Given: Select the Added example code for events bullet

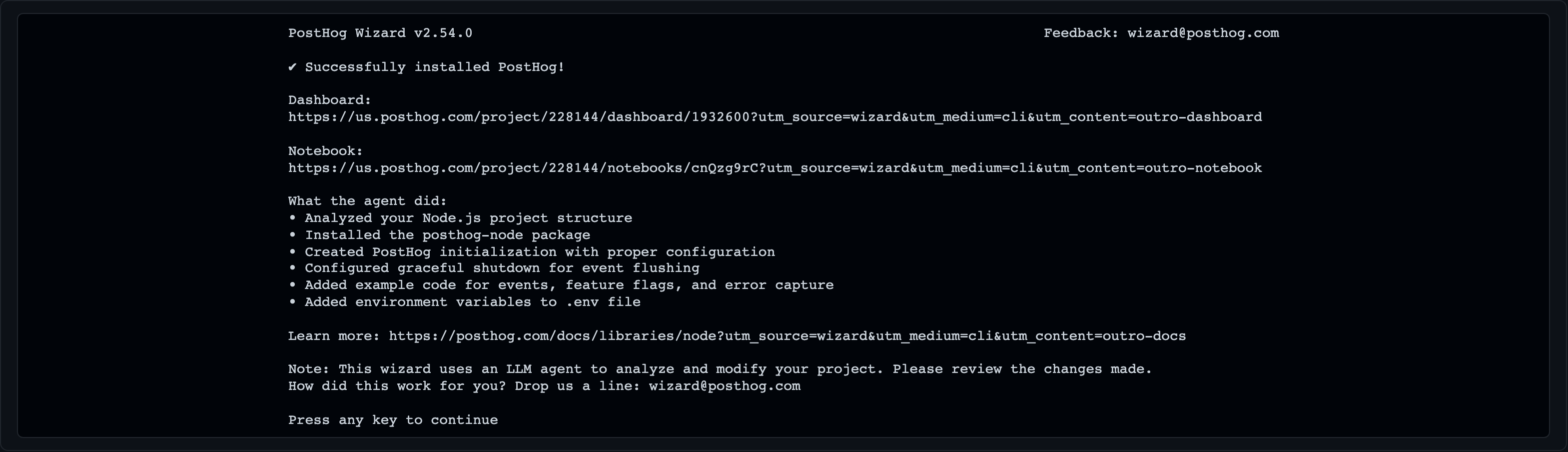Looking at the screenshot, I should (x=561, y=285).
